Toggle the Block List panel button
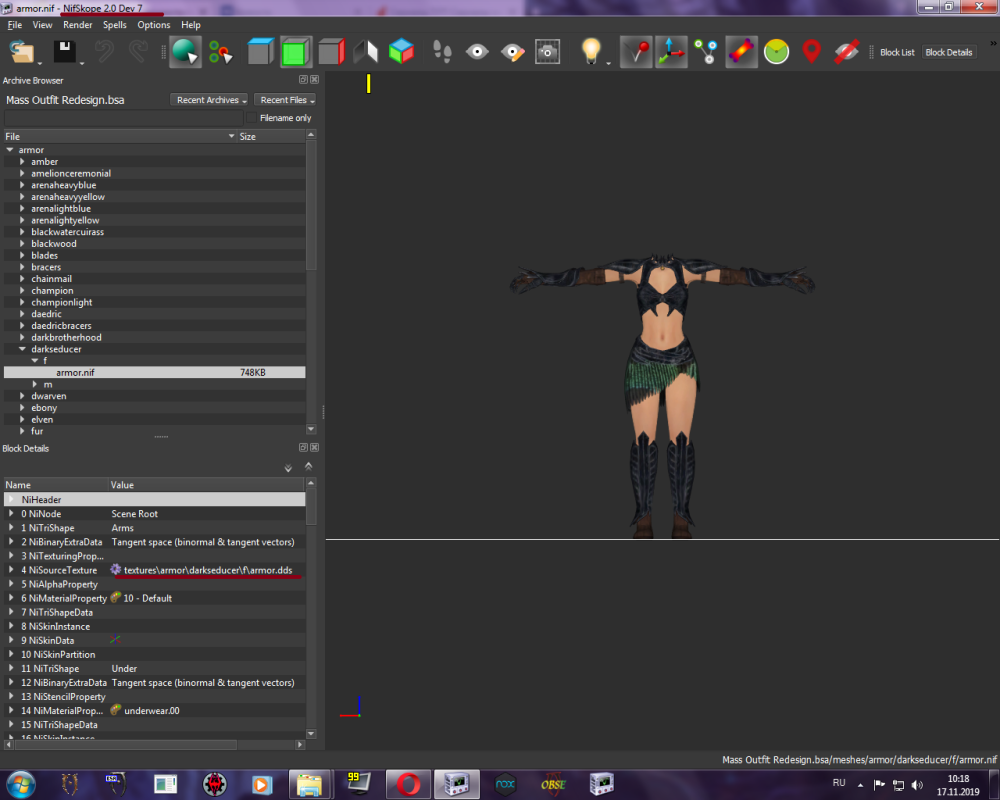The height and width of the screenshot is (800, 1000). (897, 52)
